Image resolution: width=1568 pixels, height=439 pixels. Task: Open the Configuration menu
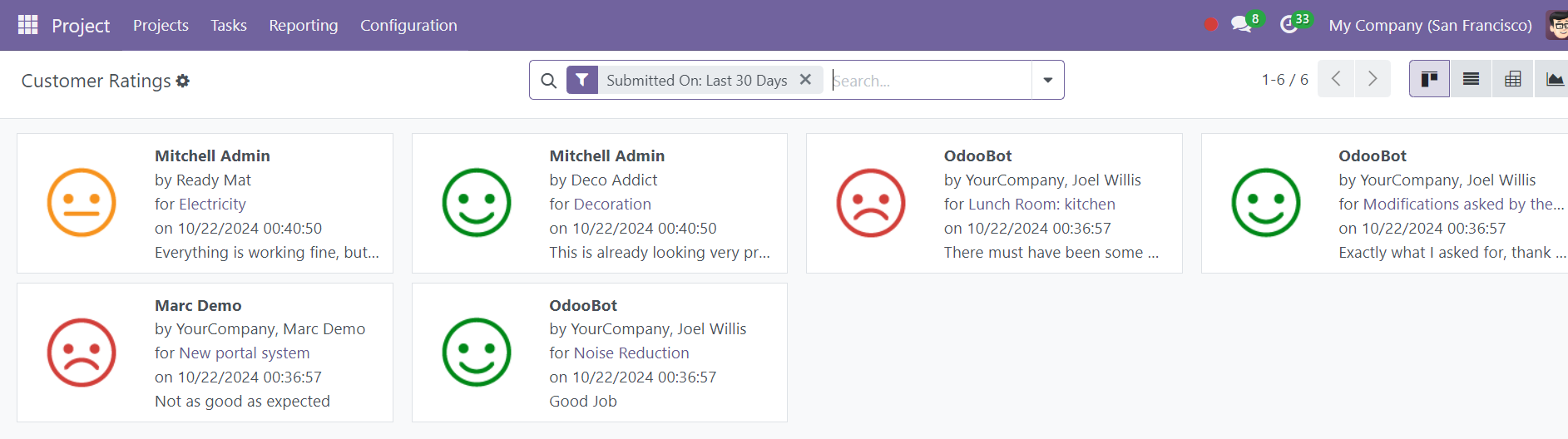408,25
